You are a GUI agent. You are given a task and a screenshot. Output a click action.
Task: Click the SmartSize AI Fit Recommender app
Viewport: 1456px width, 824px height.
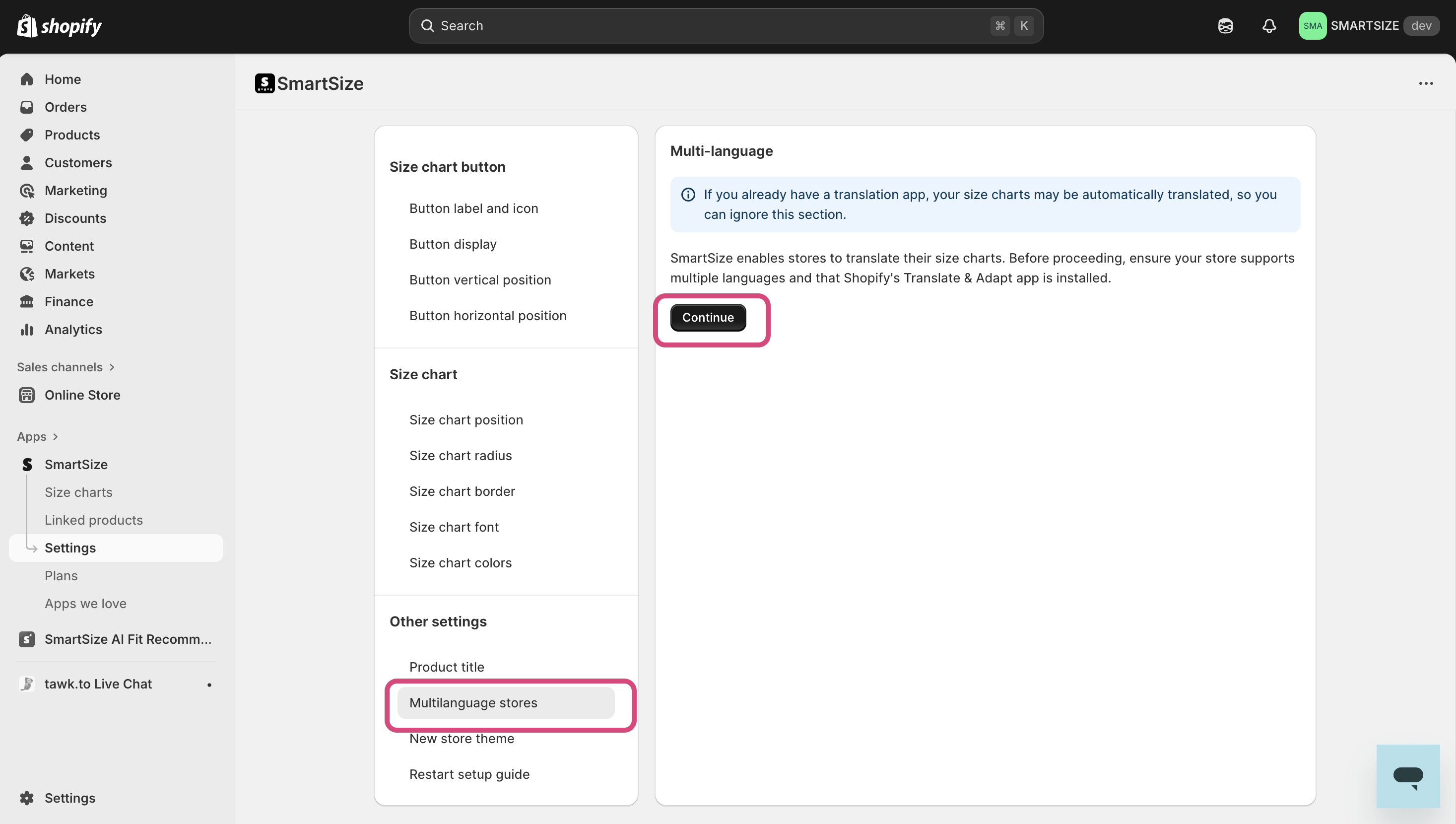click(x=127, y=639)
